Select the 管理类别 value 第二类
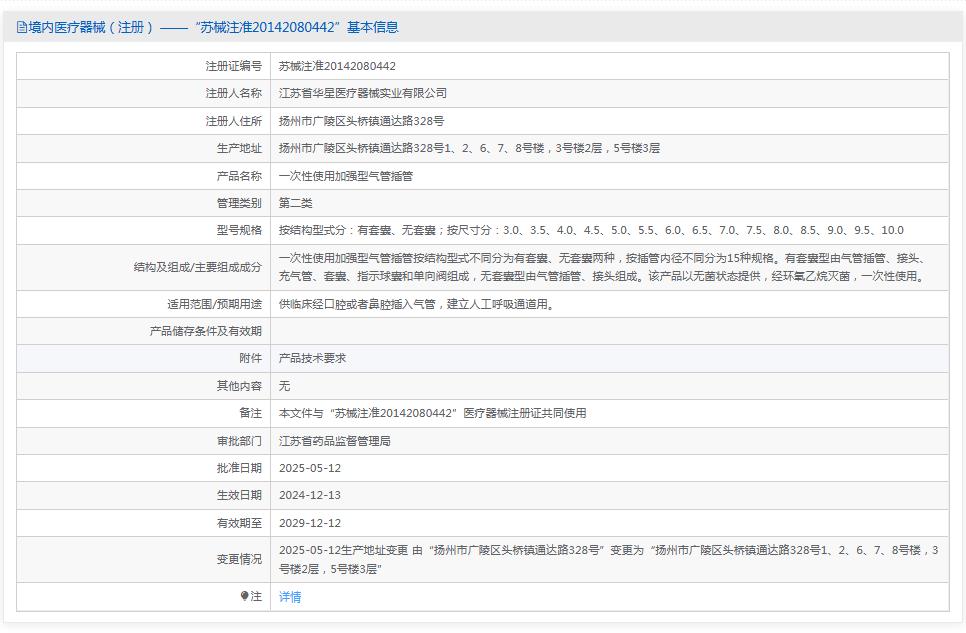The image size is (966, 633). 295,202
